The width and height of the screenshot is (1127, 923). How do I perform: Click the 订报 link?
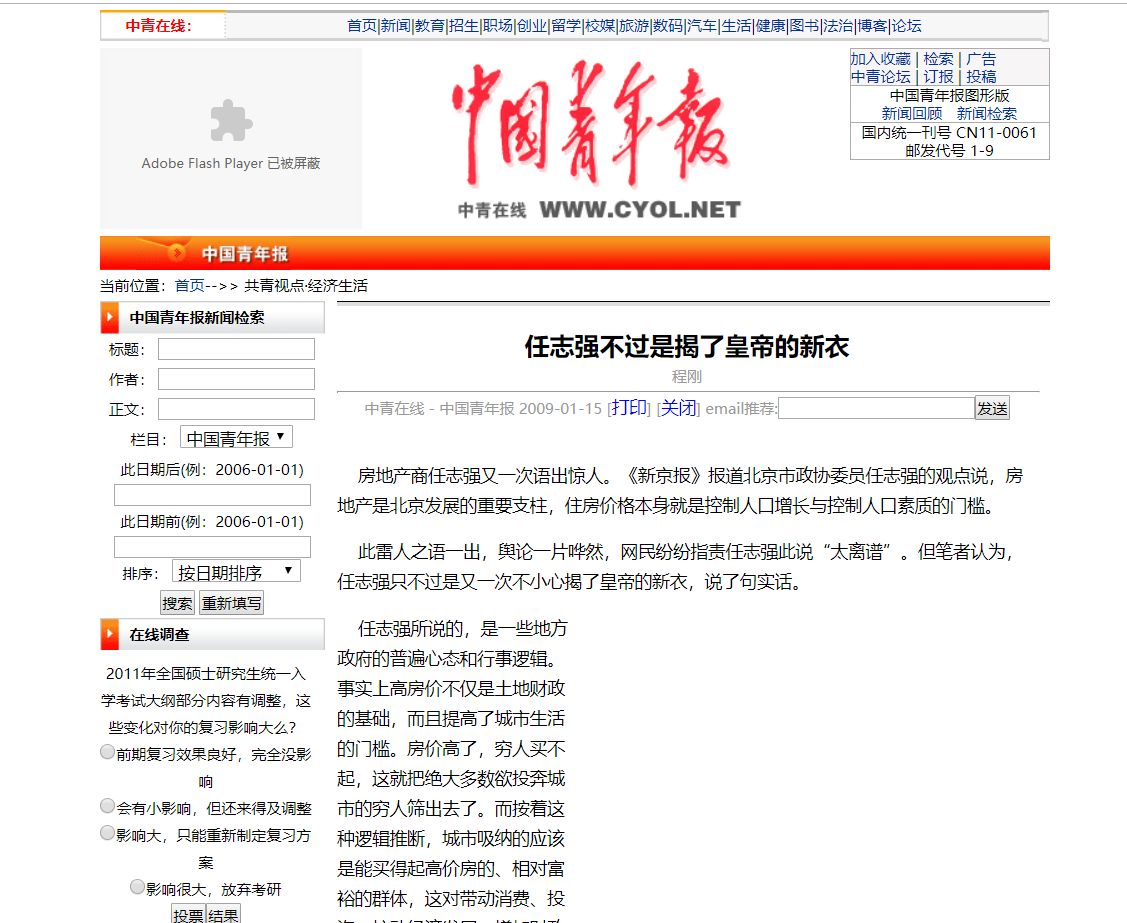coord(938,76)
